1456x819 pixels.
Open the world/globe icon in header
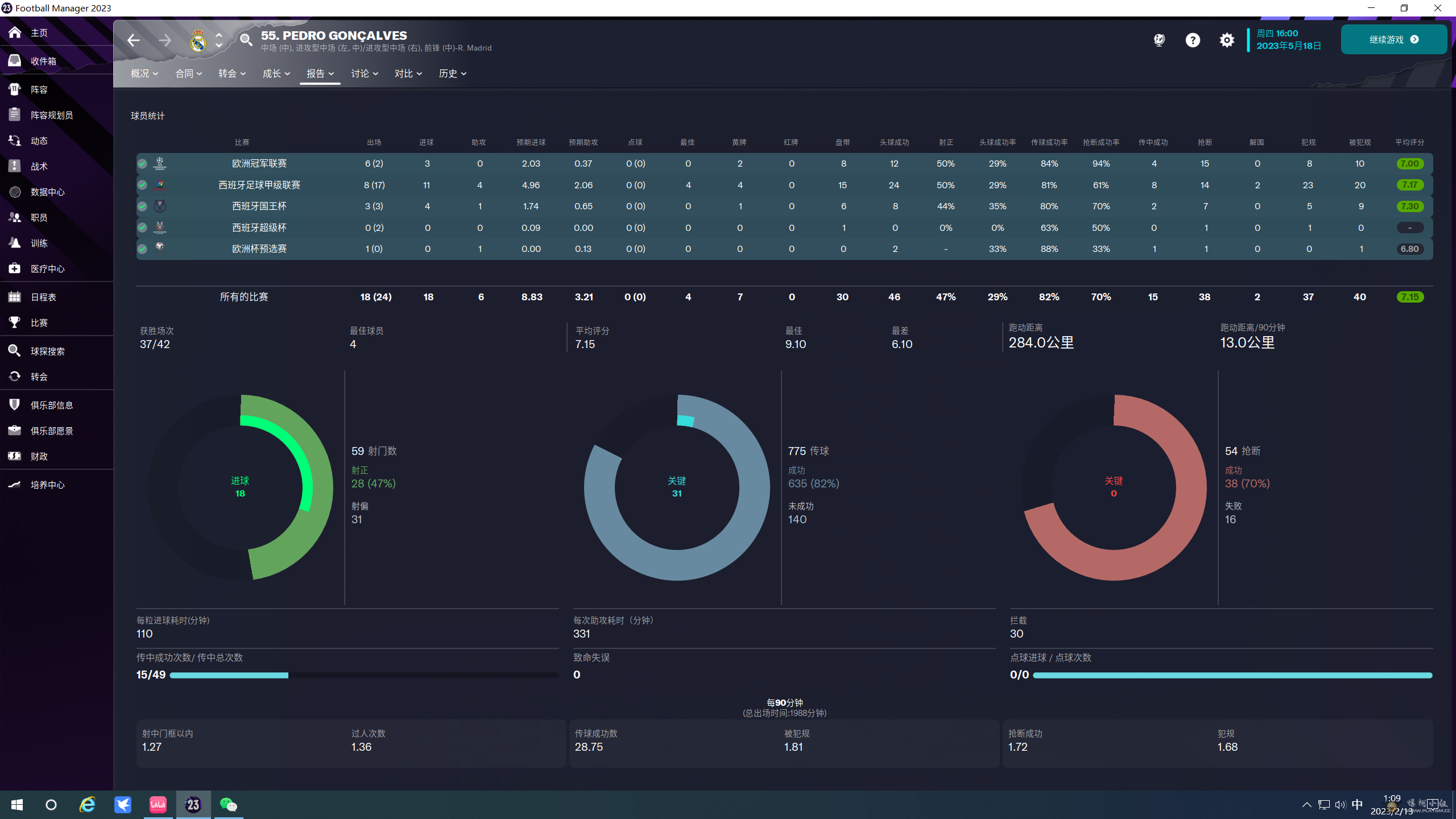click(1159, 40)
